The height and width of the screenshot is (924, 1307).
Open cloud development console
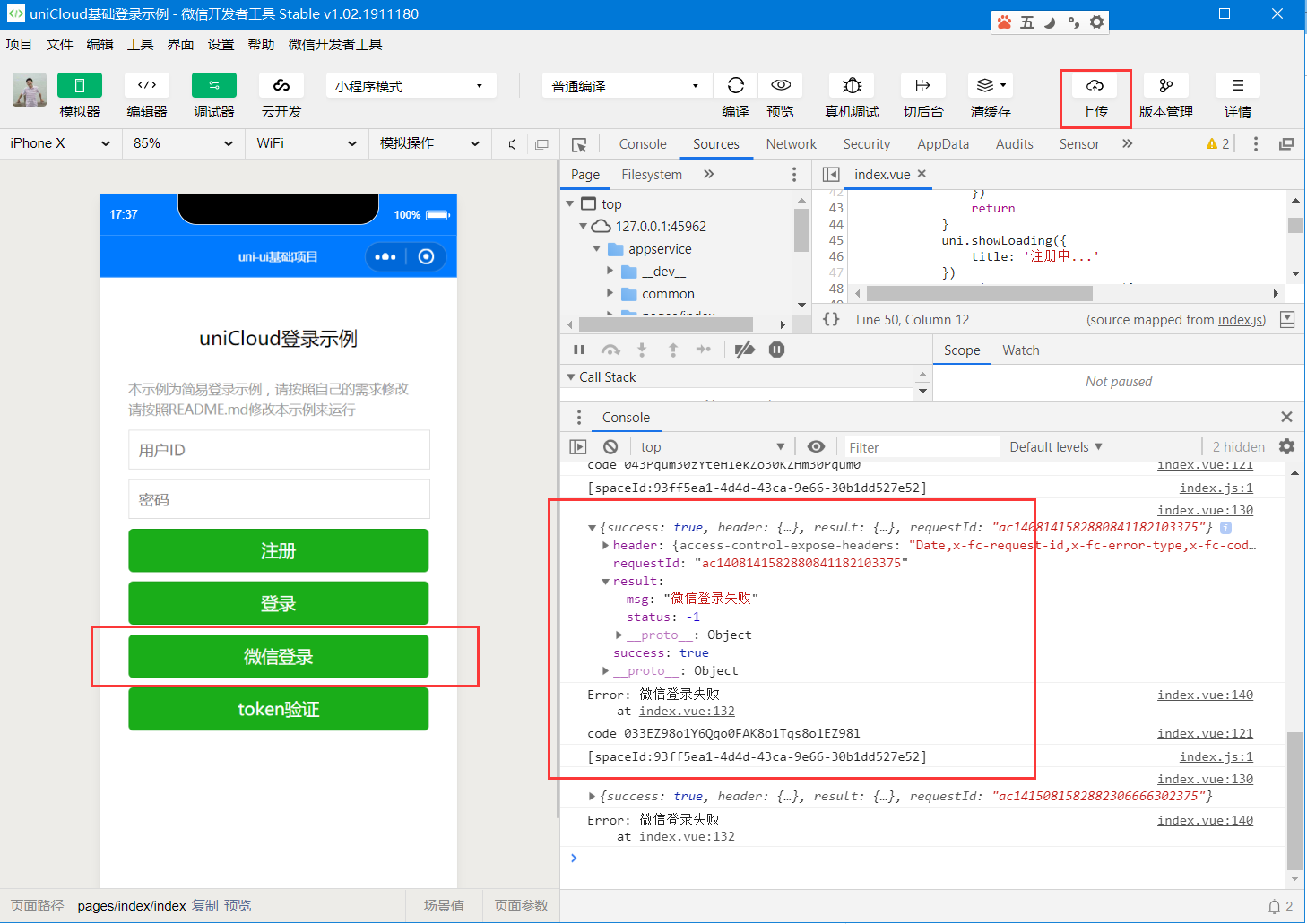281,85
